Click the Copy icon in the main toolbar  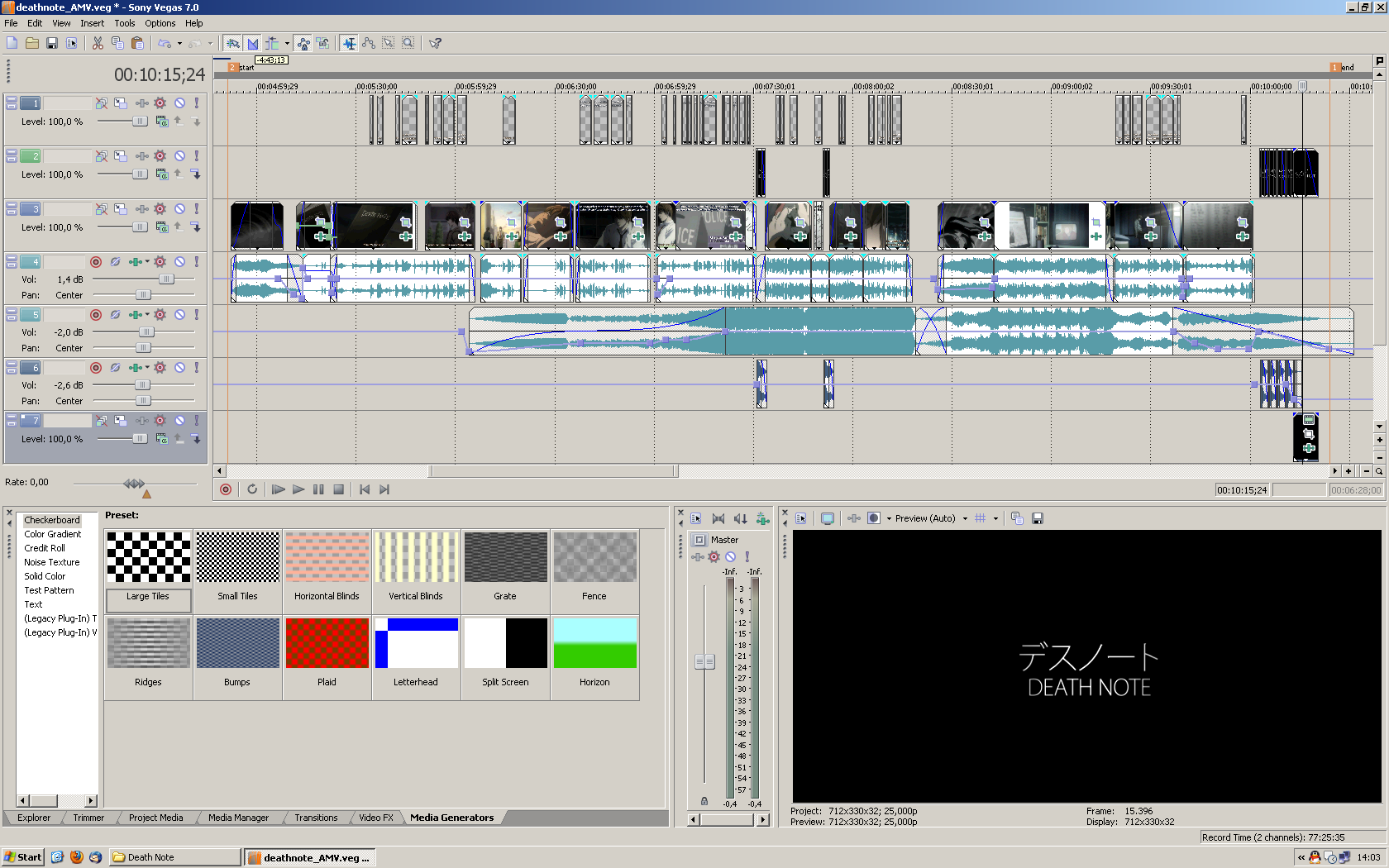click(117, 43)
